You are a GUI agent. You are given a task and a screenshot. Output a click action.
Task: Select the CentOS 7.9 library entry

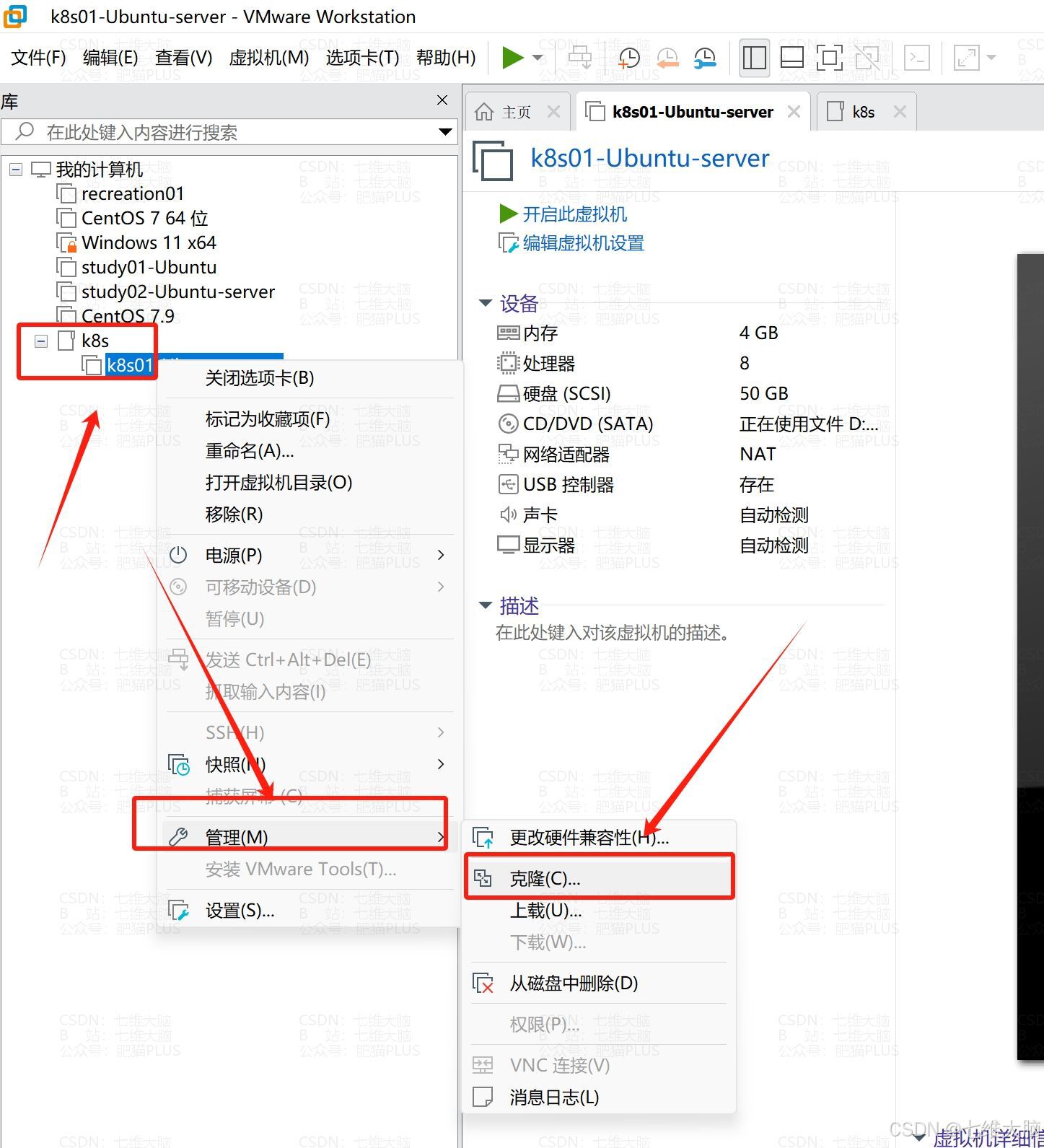pos(128,316)
